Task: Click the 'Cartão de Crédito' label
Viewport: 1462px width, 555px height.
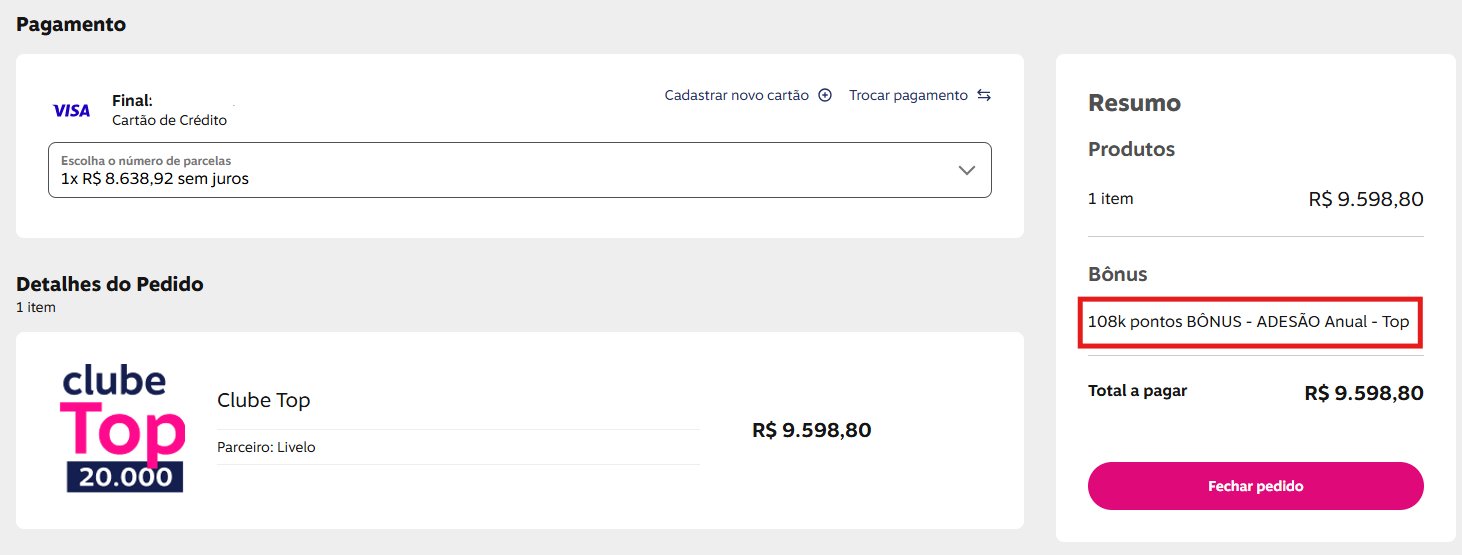Action: click(x=169, y=120)
